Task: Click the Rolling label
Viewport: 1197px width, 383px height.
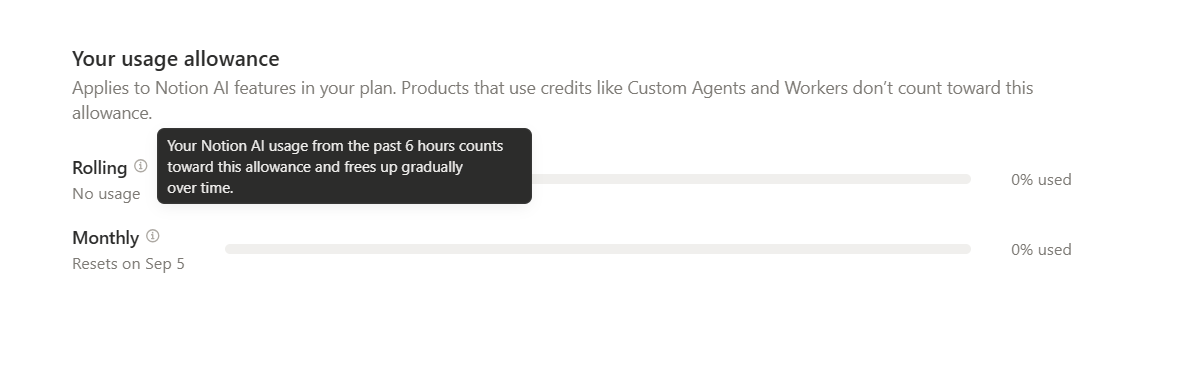Action: tap(99, 168)
